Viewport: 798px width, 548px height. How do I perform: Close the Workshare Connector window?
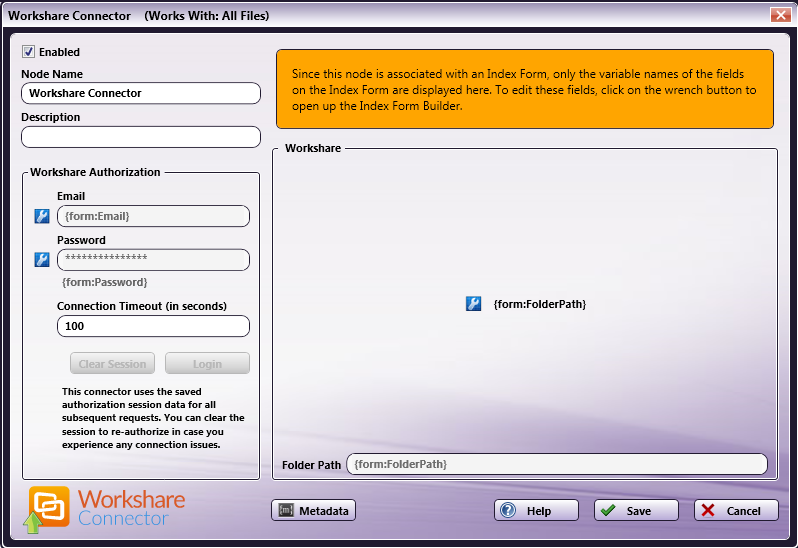pyautogui.click(x=780, y=15)
